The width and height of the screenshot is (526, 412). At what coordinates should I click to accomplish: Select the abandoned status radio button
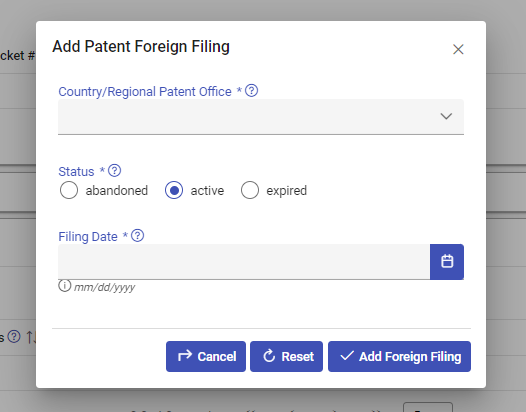click(x=69, y=190)
